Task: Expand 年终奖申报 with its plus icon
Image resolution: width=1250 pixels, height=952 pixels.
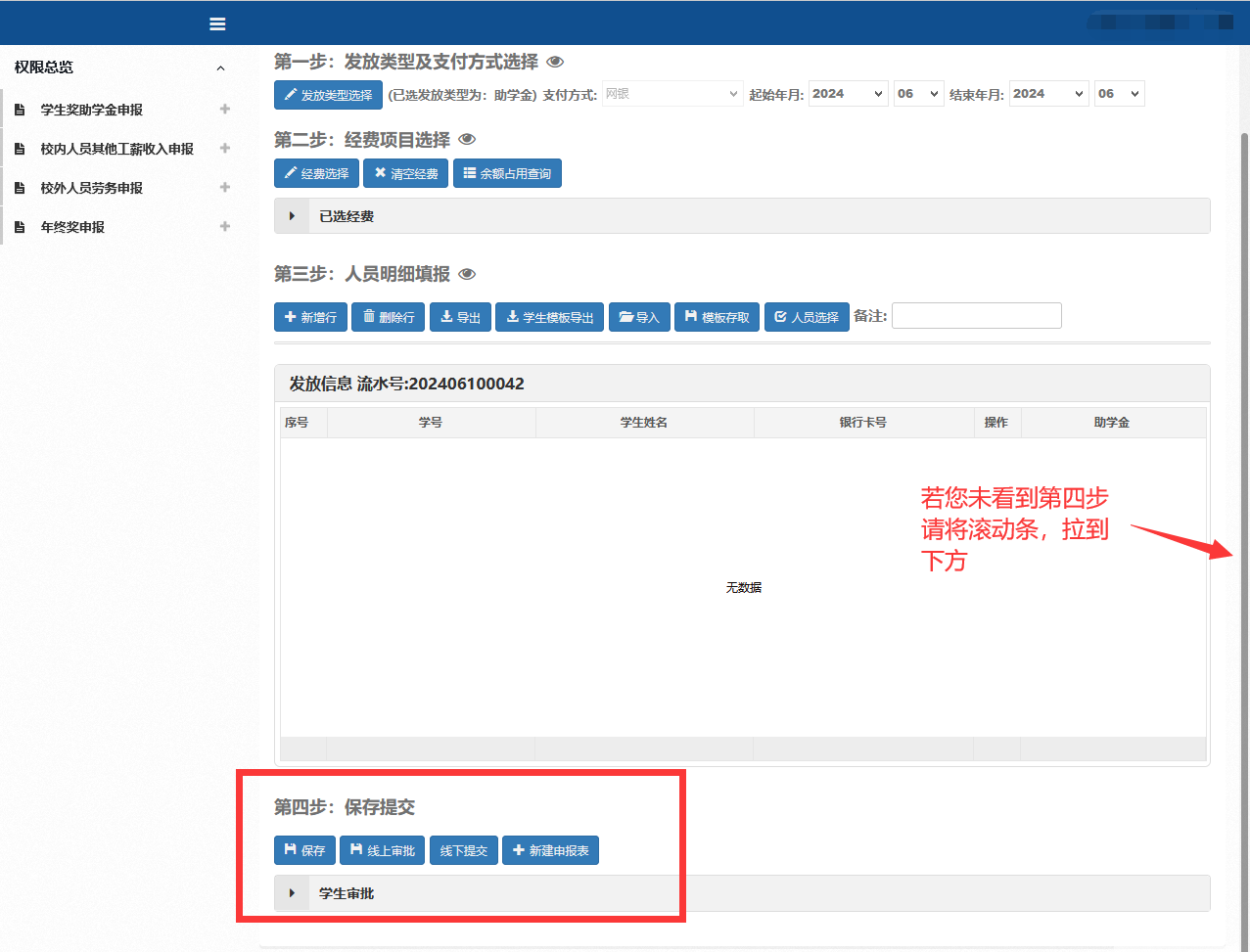Action: coord(225,226)
